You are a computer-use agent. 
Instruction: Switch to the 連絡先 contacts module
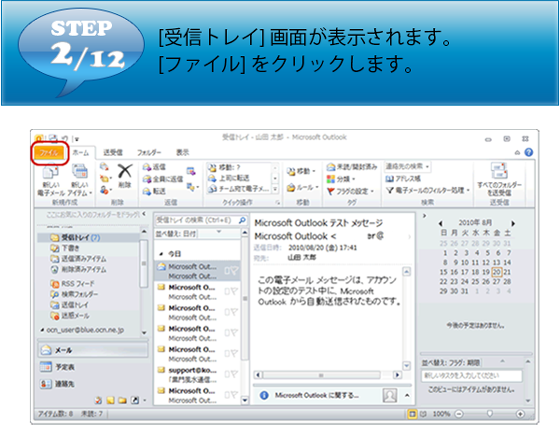pos(93,384)
